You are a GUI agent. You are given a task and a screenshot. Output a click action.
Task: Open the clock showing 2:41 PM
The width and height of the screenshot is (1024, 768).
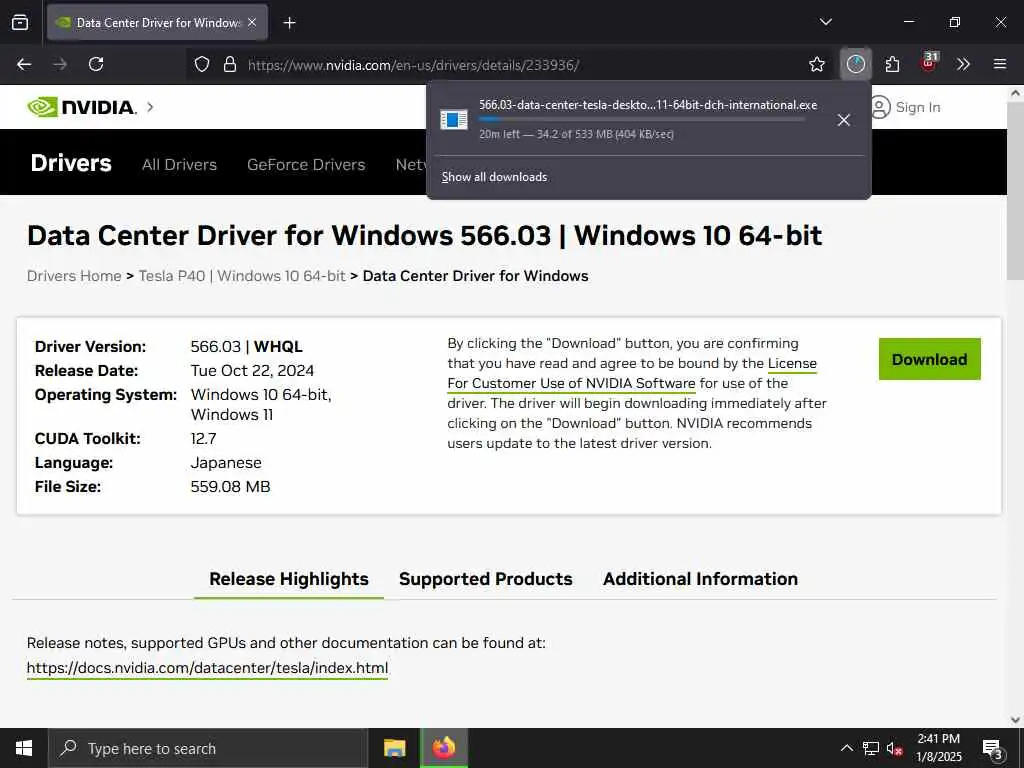[x=938, y=748]
